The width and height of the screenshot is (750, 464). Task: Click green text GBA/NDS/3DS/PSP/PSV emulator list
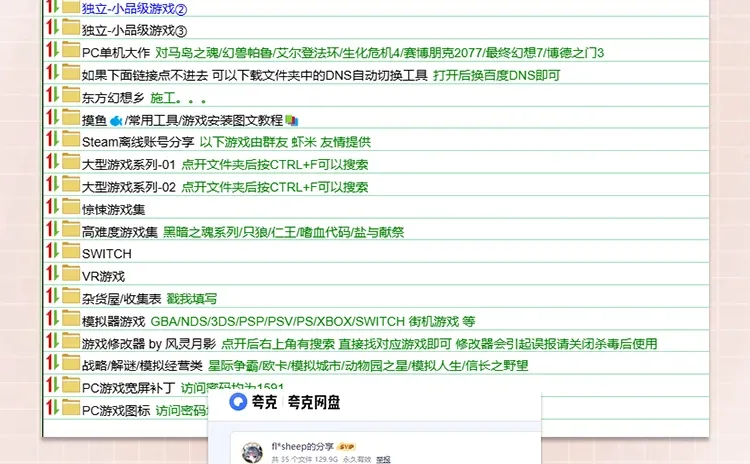click(x=313, y=321)
